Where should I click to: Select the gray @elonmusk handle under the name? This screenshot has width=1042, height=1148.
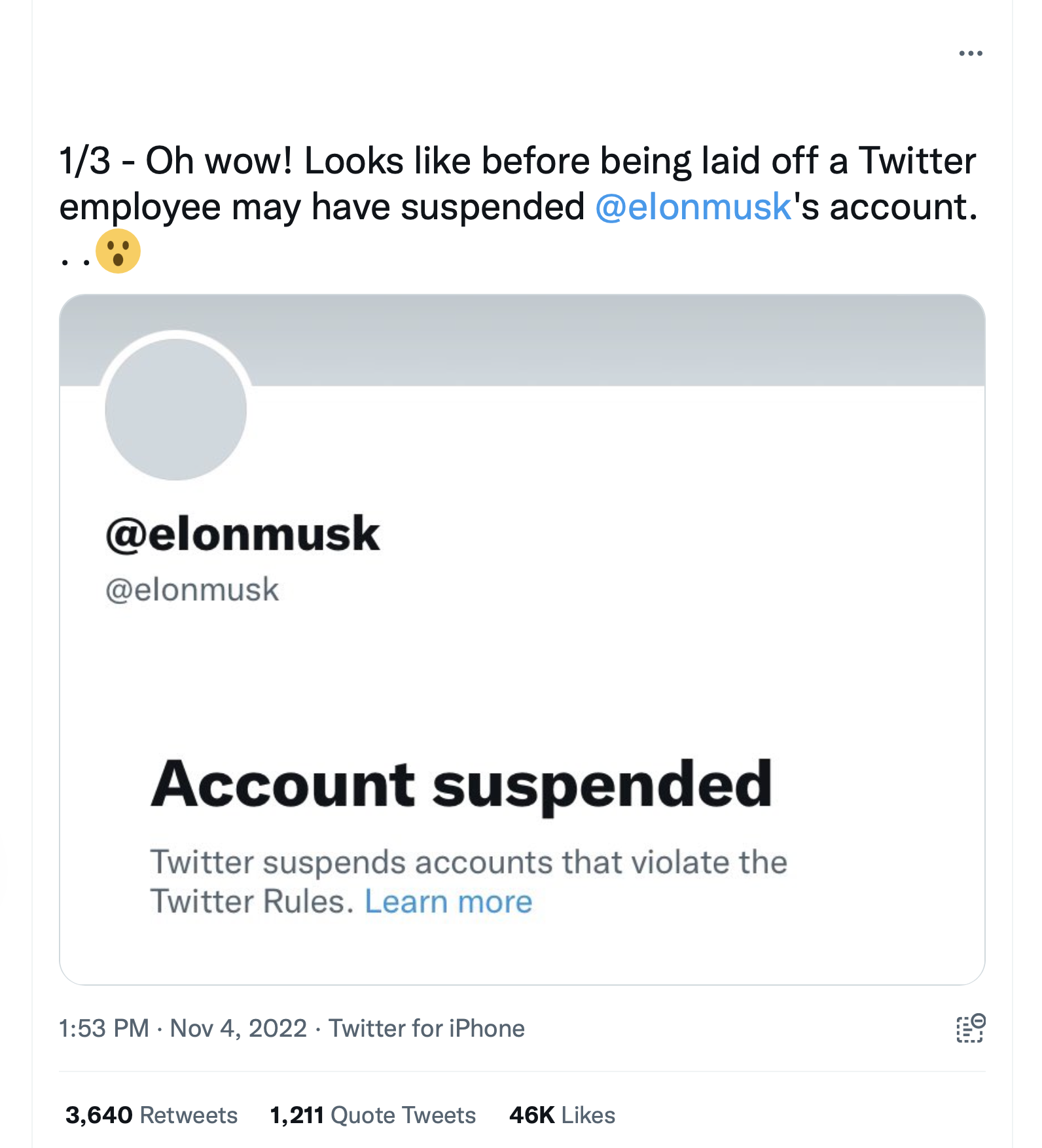click(192, 590)
